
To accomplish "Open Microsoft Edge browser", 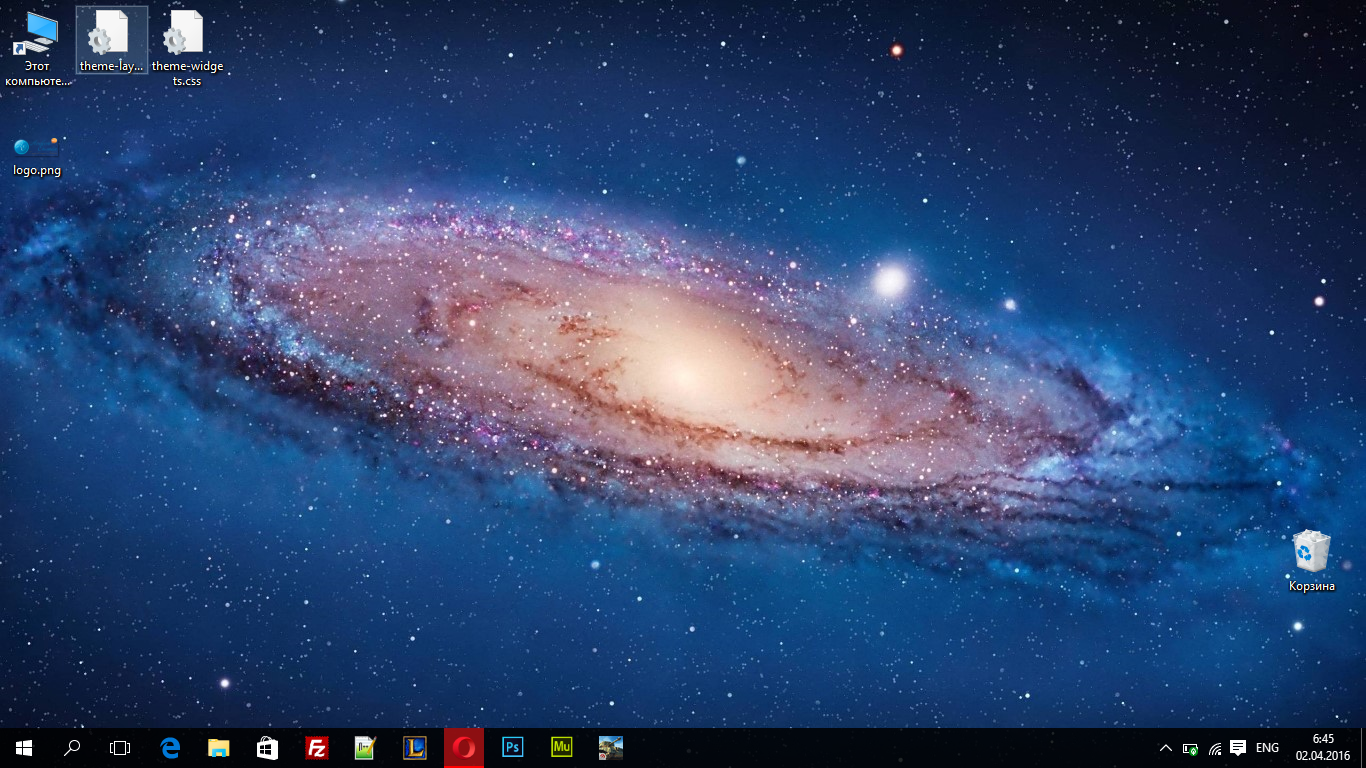I will point(170,747).
